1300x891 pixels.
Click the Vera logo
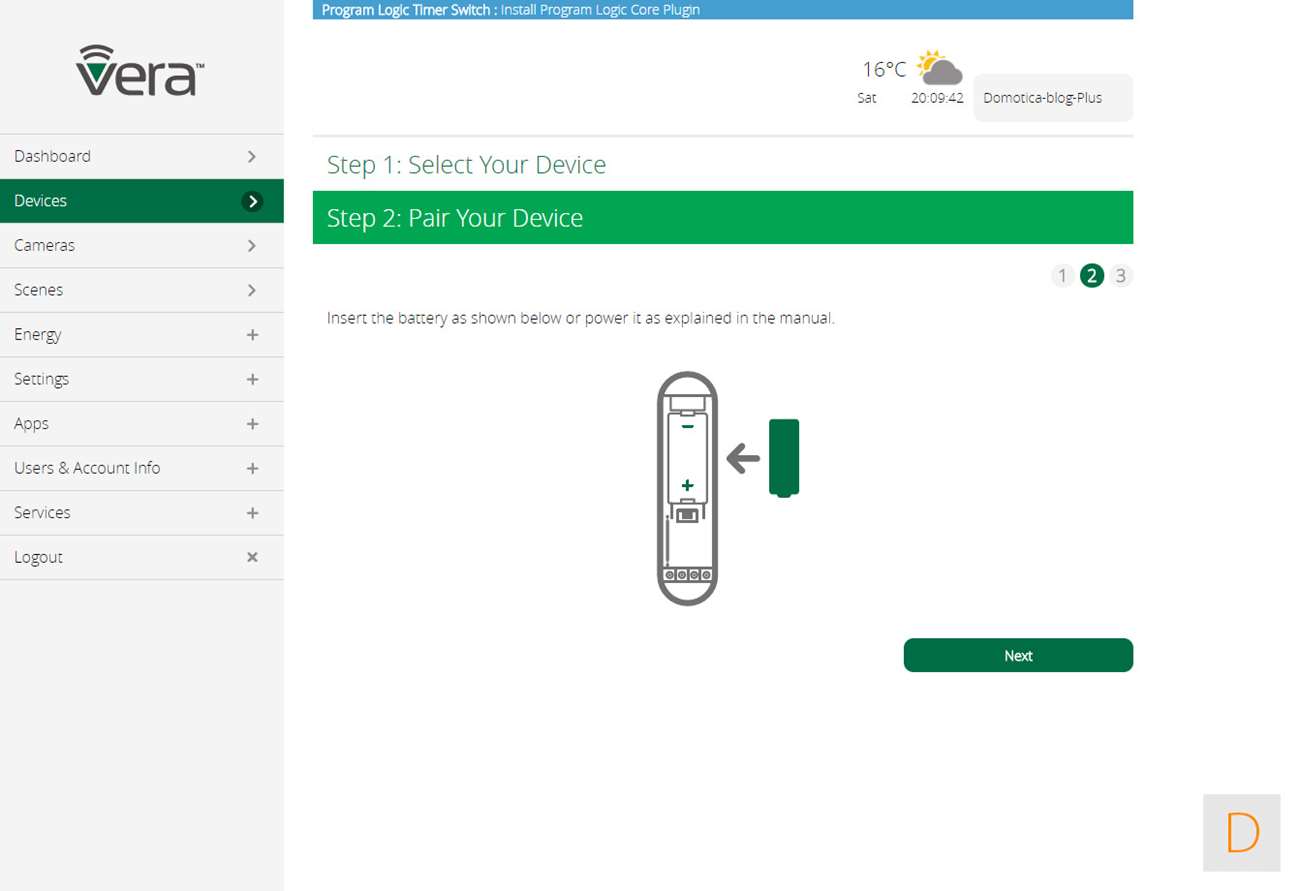140,70
